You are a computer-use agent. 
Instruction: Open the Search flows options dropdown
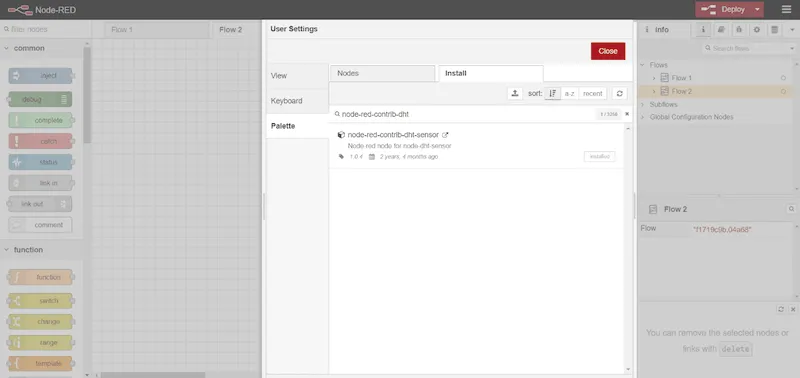tap(792, 48)
